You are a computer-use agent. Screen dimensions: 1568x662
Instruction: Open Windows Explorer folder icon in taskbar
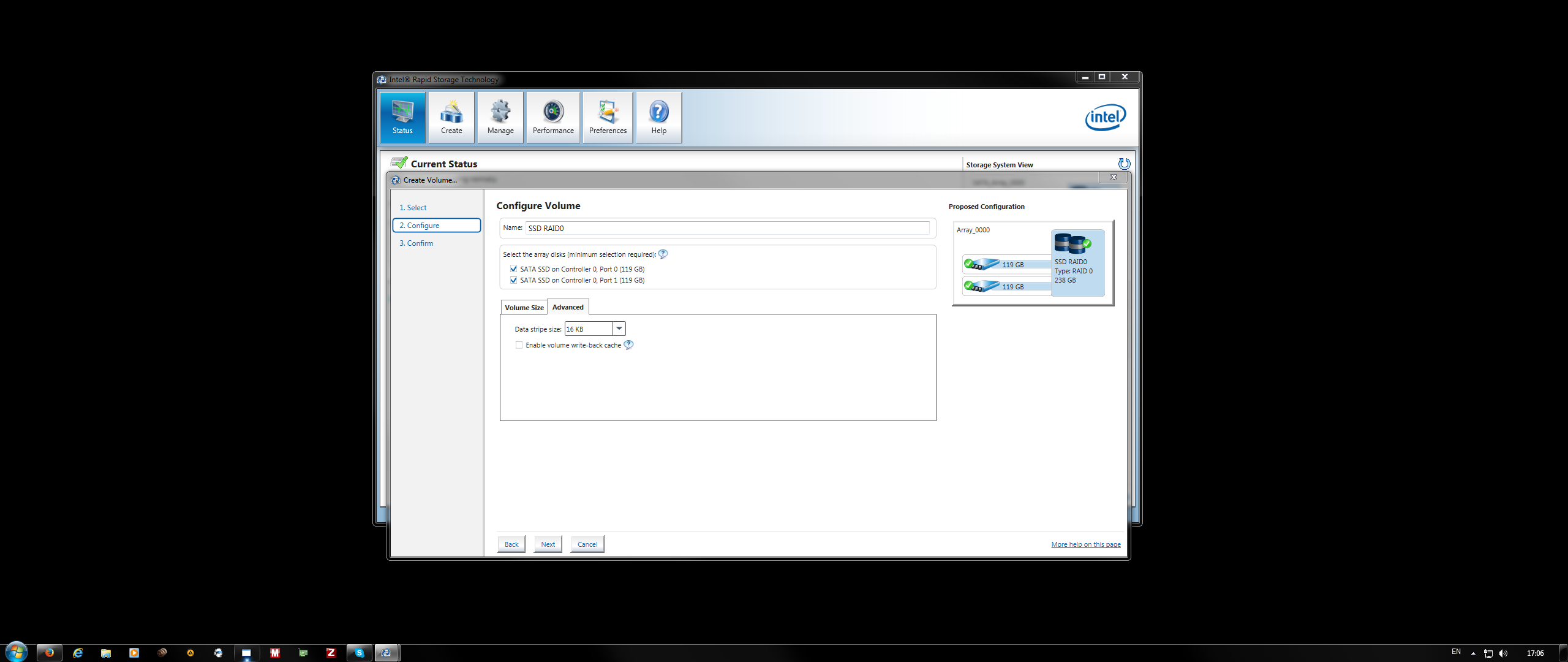click(x=106, y=653)
